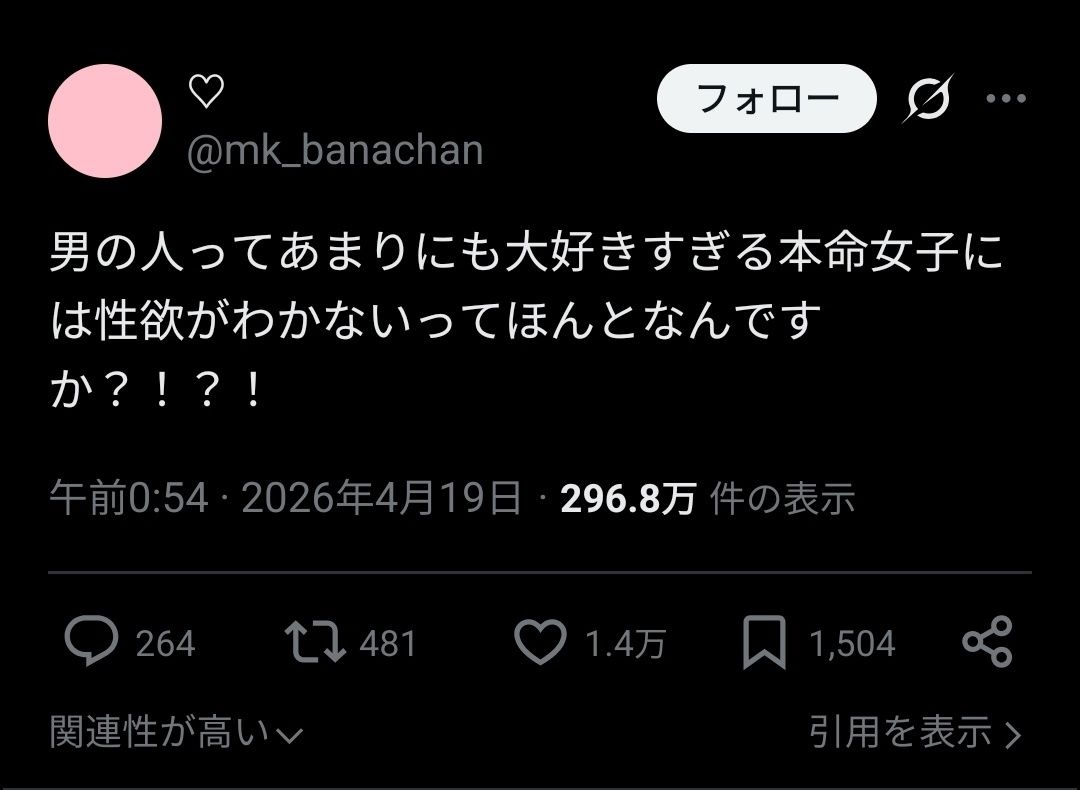Expand the 関連性が高い sort dropdown
Screen dimensions: 1080x790
tap(176, 731)
